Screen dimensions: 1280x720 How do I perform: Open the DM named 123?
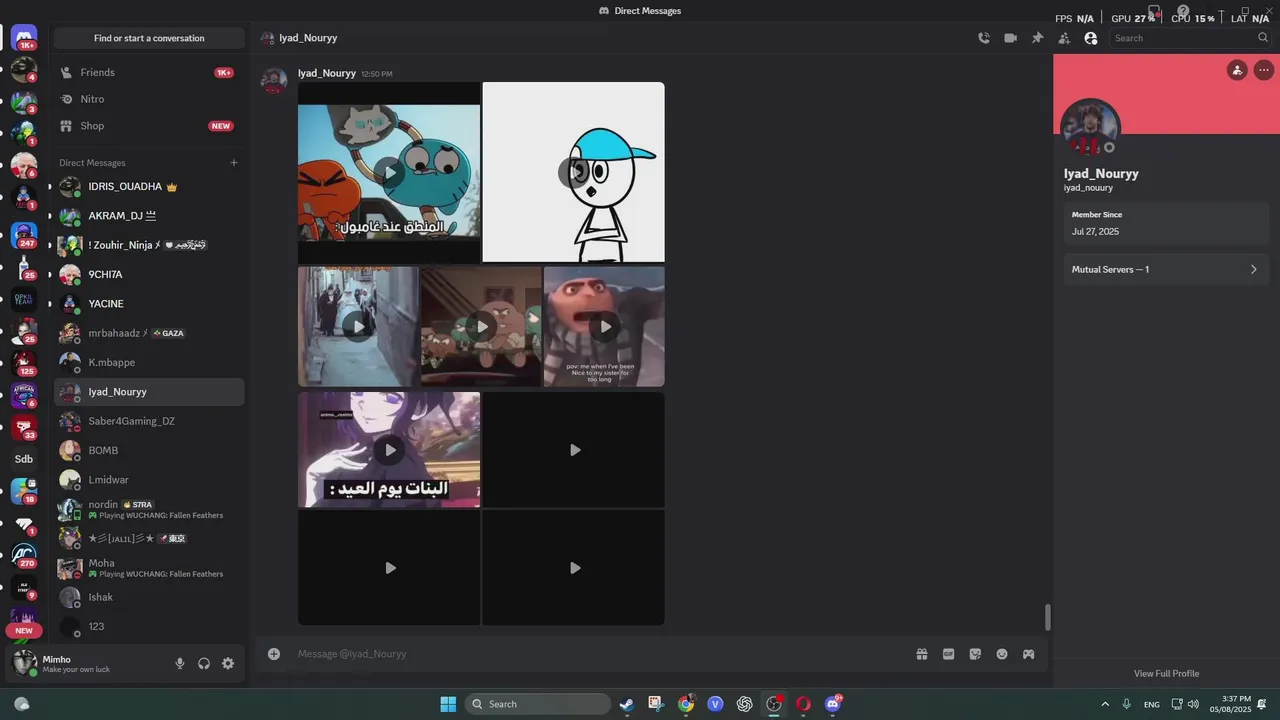[x=149, y=626]
